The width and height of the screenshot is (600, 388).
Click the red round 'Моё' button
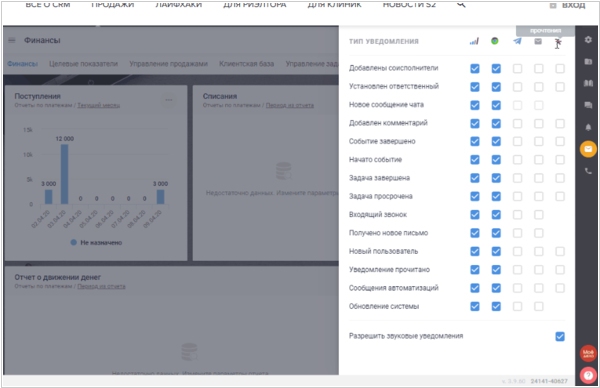coord(588,353)
